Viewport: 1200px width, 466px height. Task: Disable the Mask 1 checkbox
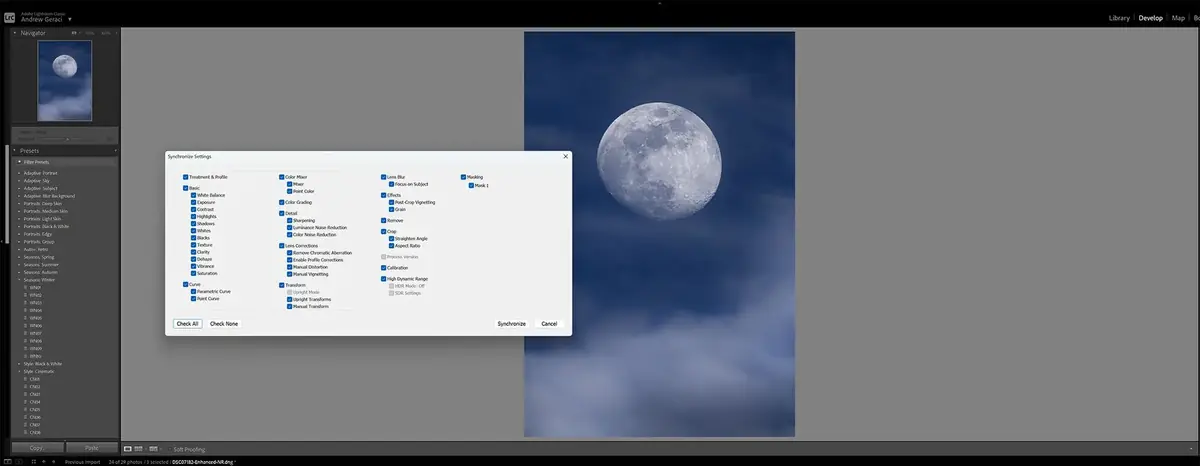pyautogui.click(x=471, y=185)
